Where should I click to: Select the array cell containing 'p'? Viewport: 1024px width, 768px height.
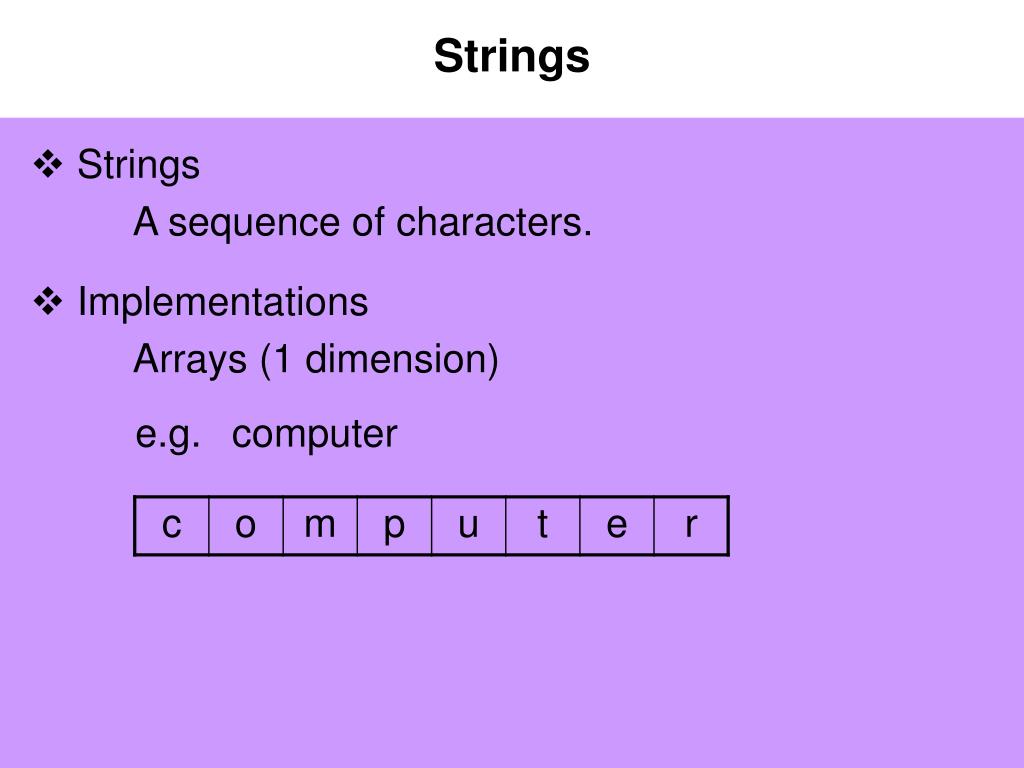pos(394,526)
